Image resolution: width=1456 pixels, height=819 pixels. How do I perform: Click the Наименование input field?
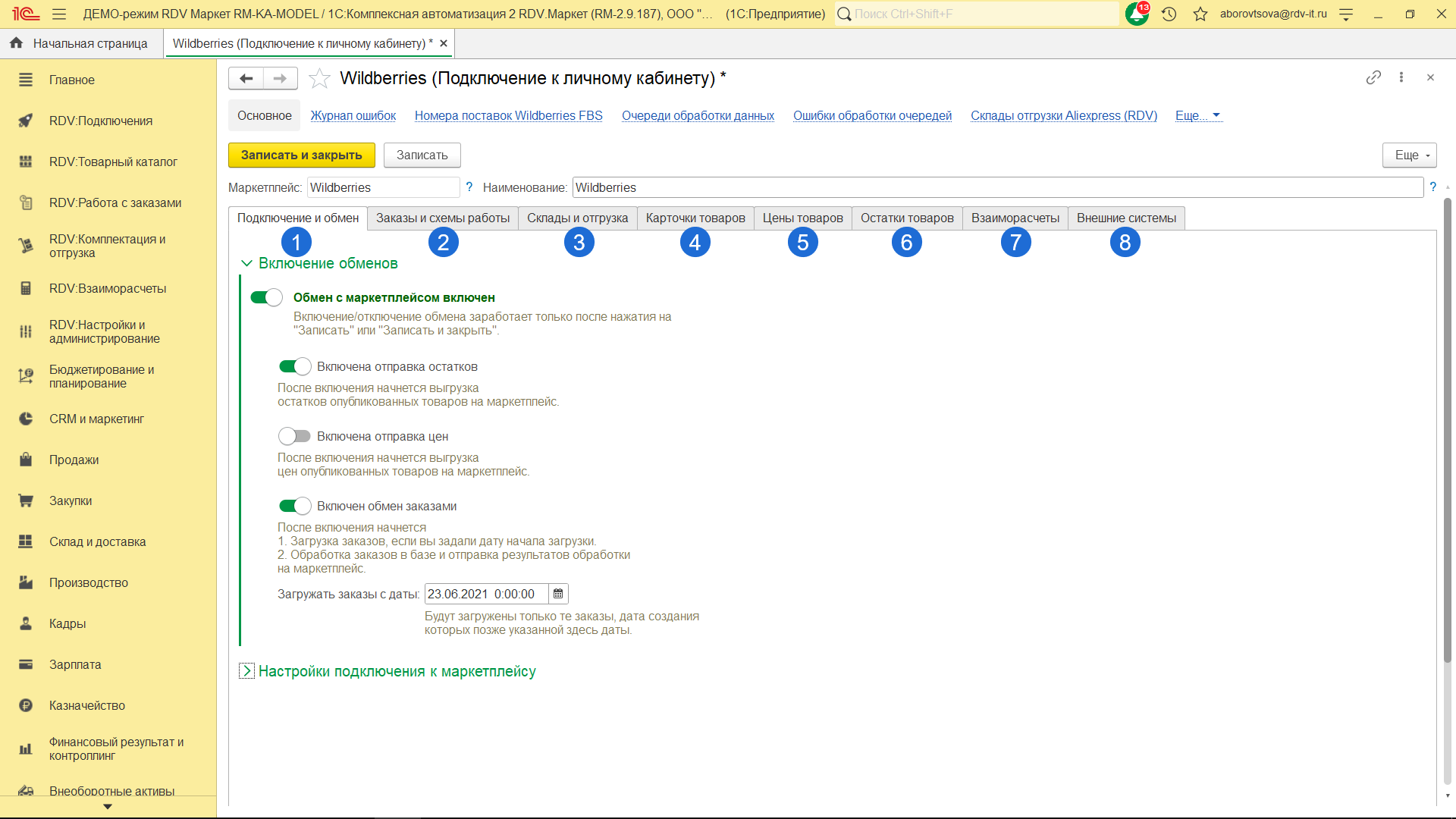(997, 187)
